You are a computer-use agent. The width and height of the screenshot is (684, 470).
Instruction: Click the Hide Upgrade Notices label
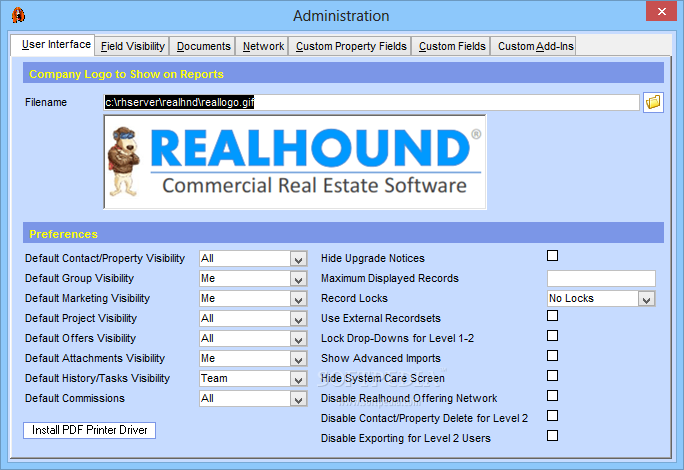click(x=373, y=258)
